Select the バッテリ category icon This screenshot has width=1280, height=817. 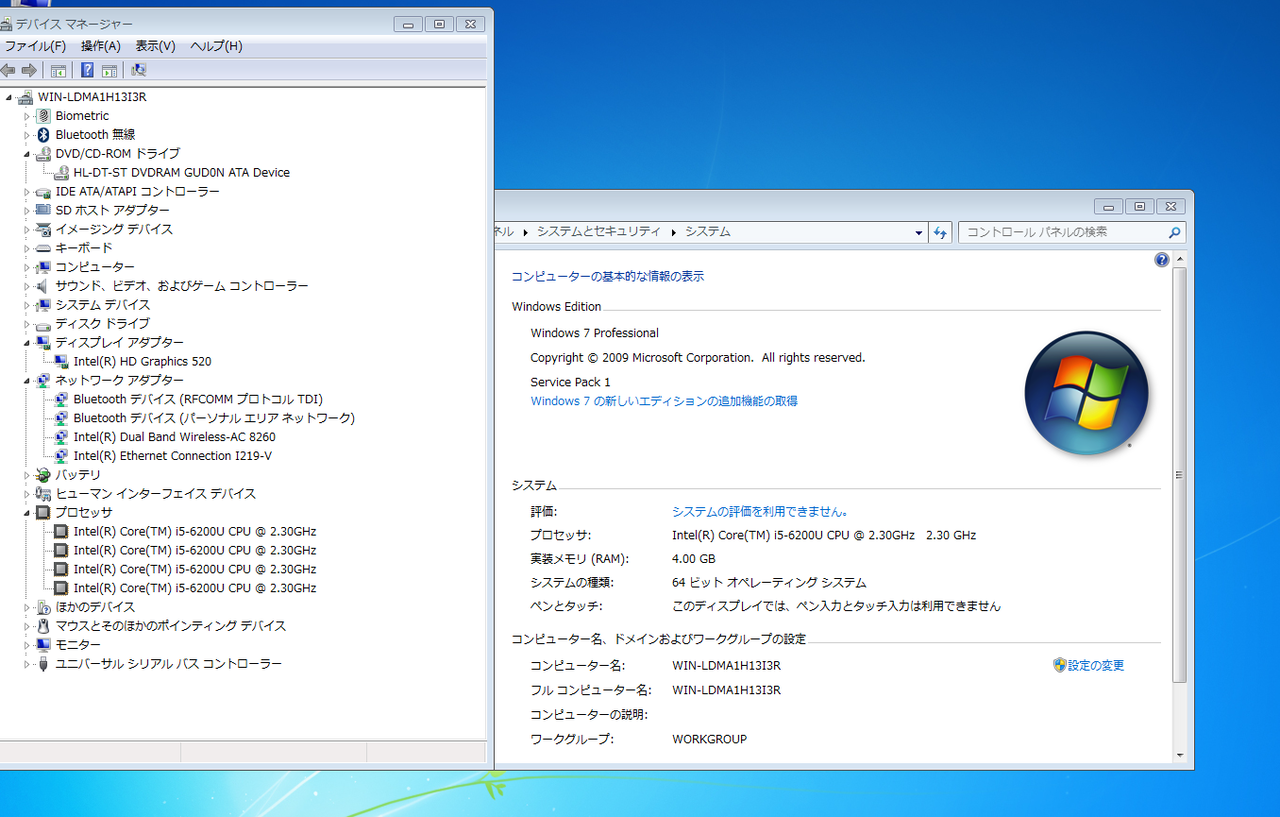pyautogui.click(x=43, y=475)
